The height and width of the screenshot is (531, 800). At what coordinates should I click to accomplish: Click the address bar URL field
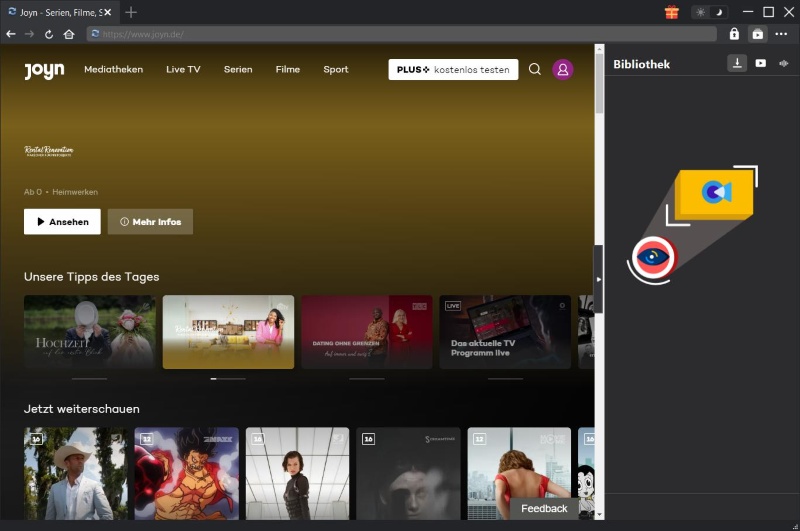[x=402, y=34]
